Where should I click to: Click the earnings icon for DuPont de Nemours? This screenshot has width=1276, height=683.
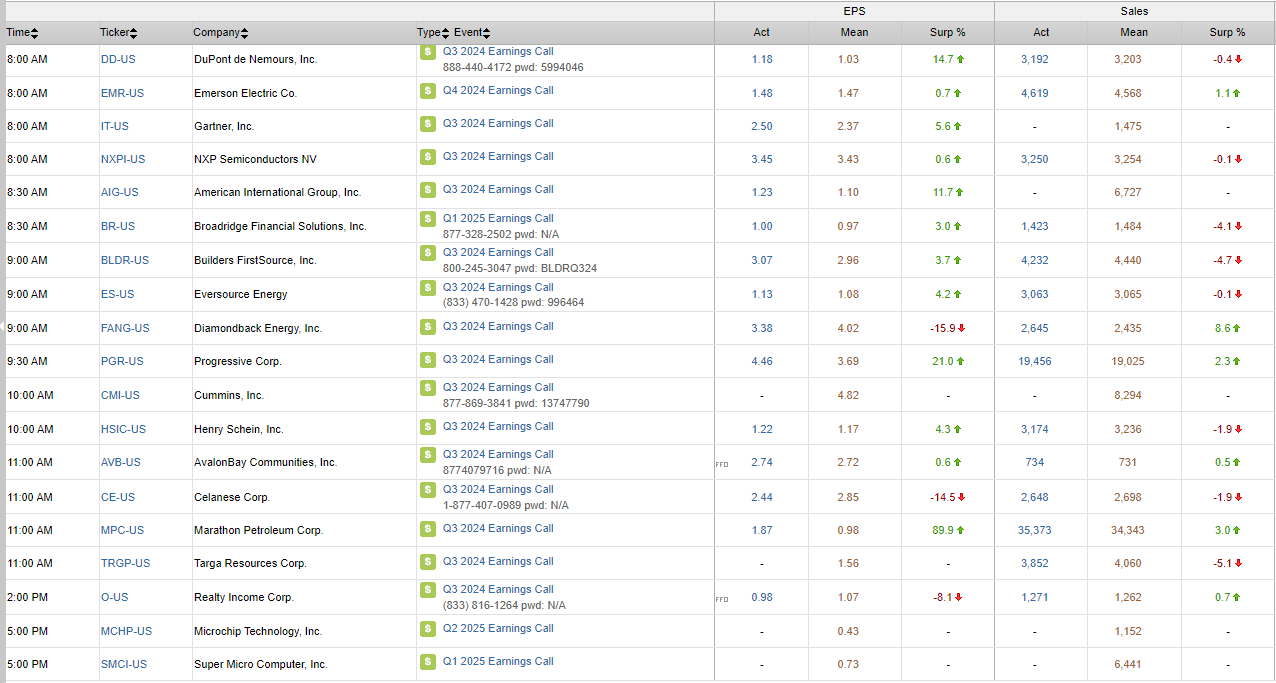pos(427,52)
